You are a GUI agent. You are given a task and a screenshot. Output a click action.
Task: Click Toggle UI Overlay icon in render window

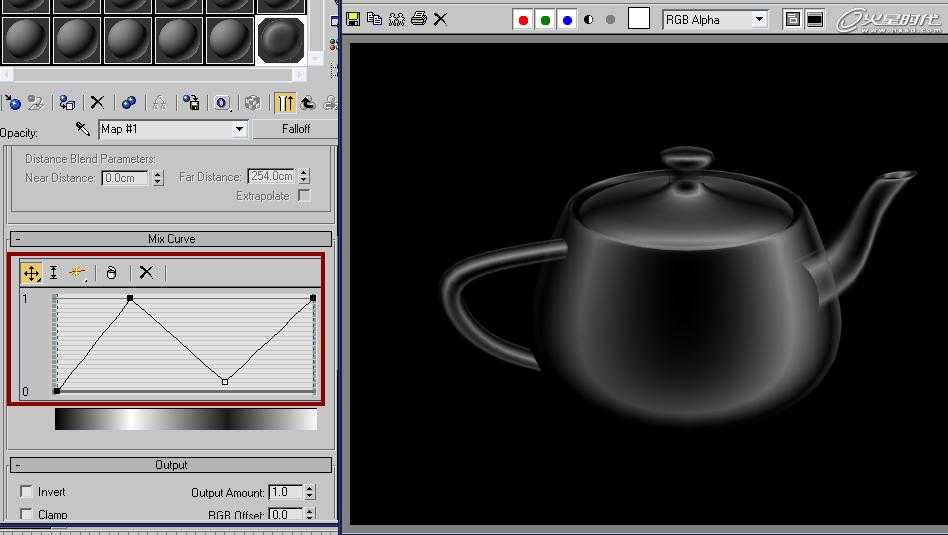pyautogui.click(x=792, y=19)
